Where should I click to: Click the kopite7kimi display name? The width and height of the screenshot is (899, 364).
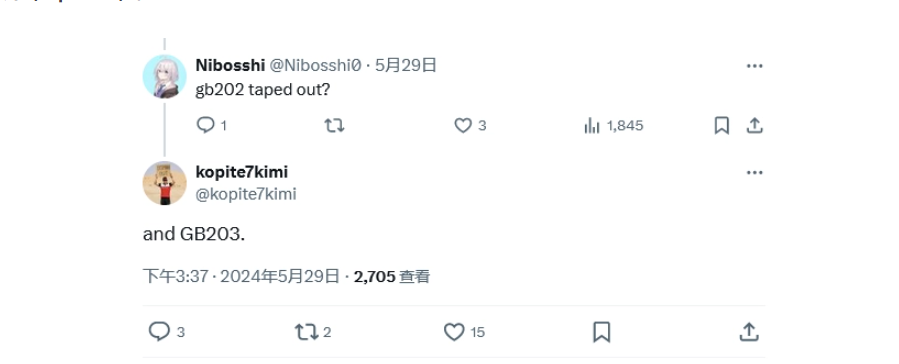[241, 172]
